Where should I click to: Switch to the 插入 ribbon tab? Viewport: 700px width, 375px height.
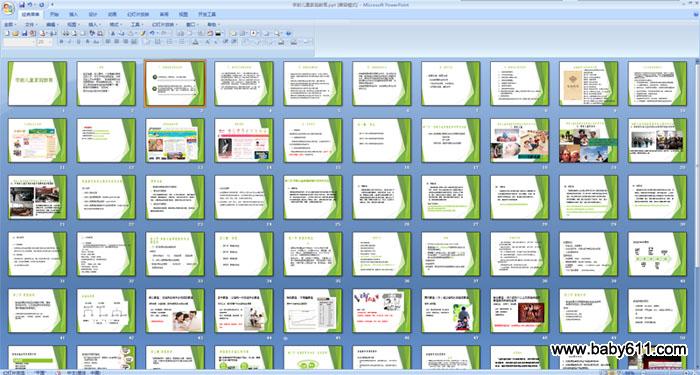coord(74,14)
